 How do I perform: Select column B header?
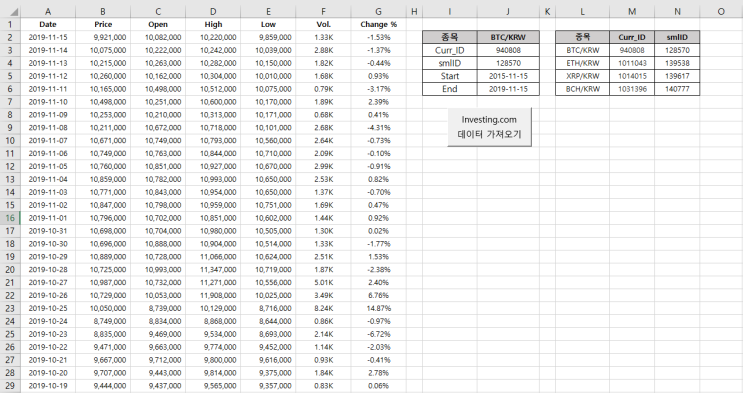pyautogui.click(x=103, y=11)
